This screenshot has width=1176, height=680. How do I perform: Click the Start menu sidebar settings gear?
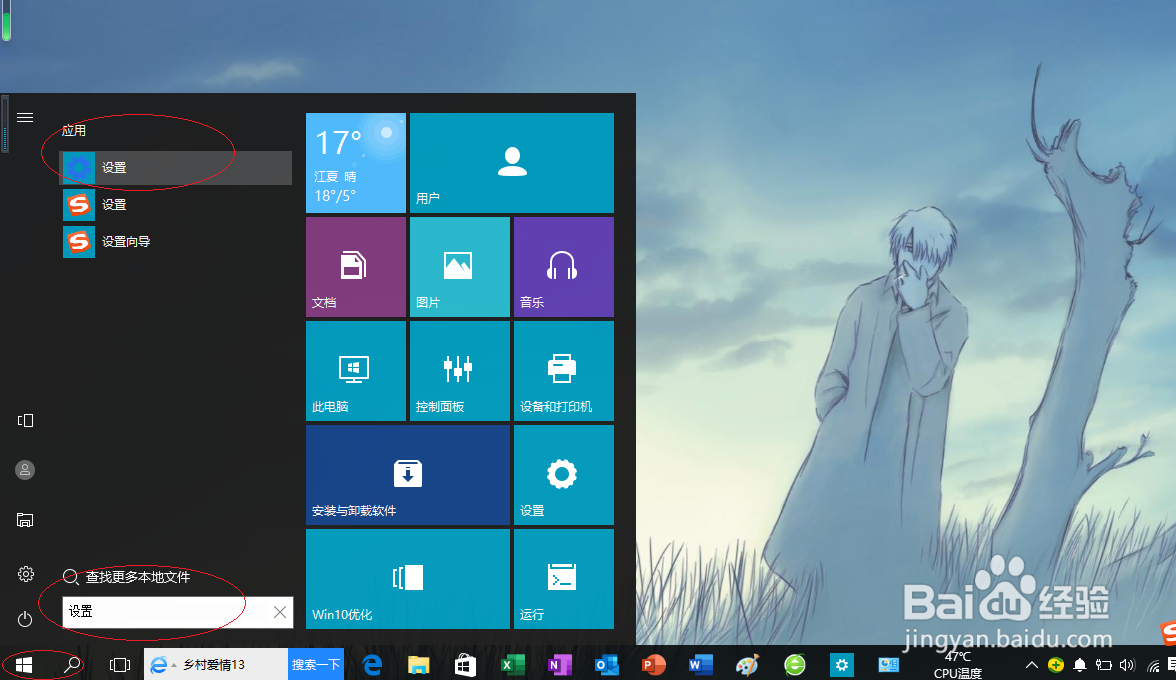coord(26,574)
